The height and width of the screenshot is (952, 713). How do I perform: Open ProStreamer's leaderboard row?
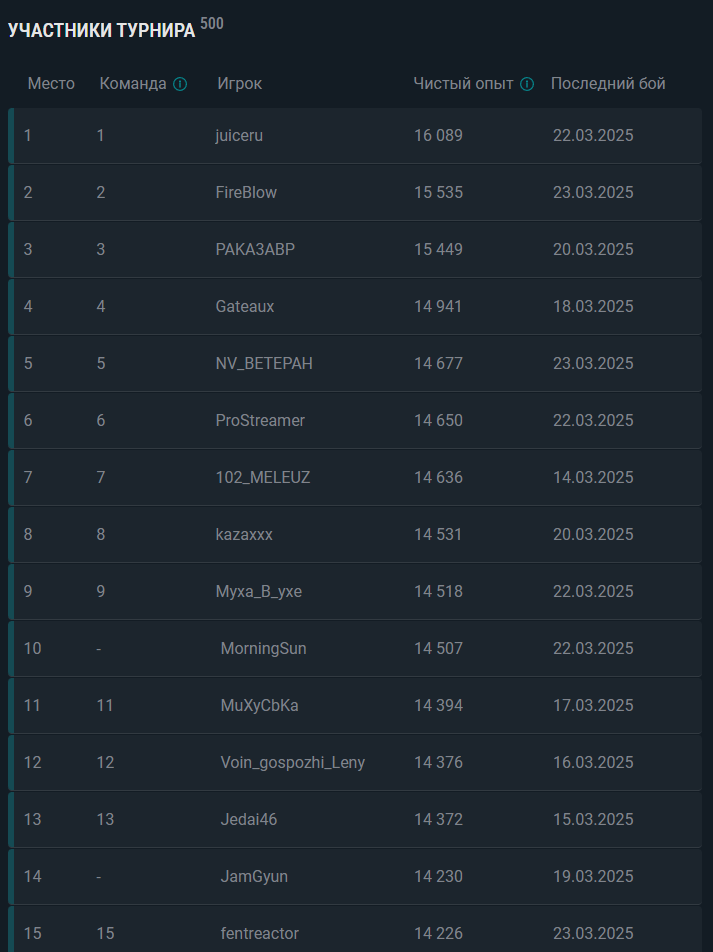click(355, 421)
